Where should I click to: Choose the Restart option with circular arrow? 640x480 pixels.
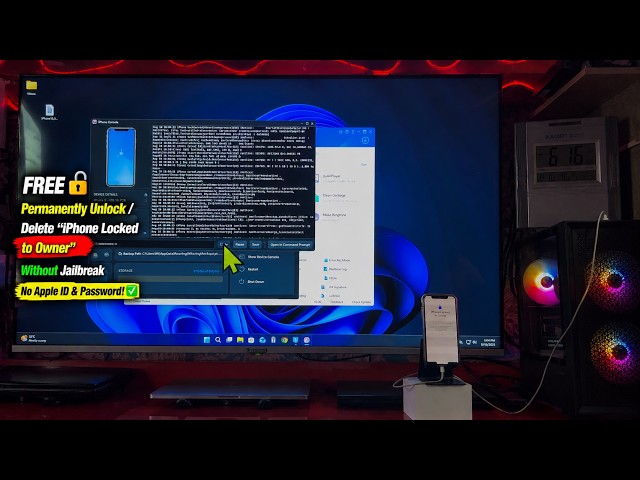click(x=249, y=269)
